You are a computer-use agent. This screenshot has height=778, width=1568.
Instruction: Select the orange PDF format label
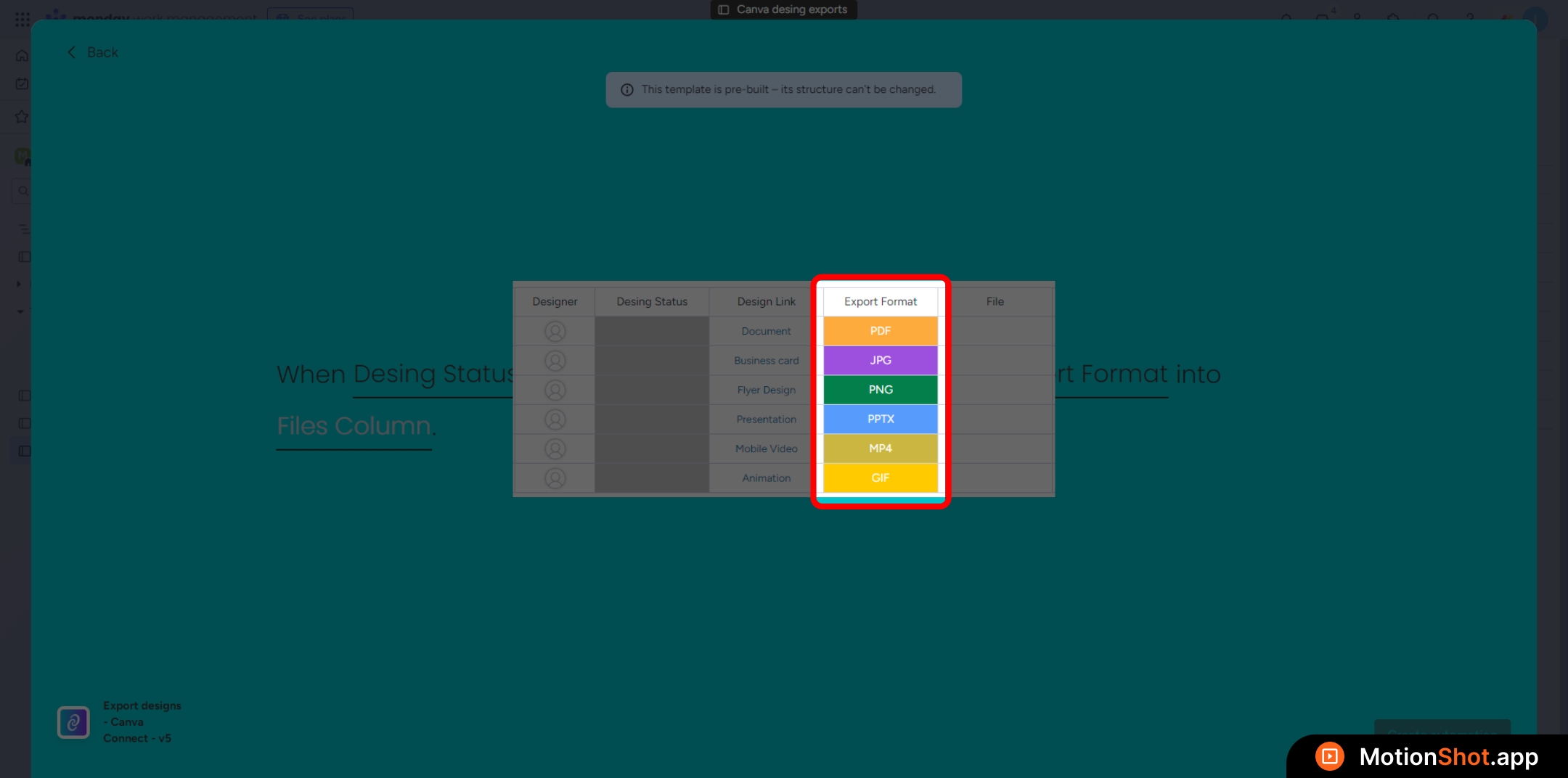(x=880, y=331)
